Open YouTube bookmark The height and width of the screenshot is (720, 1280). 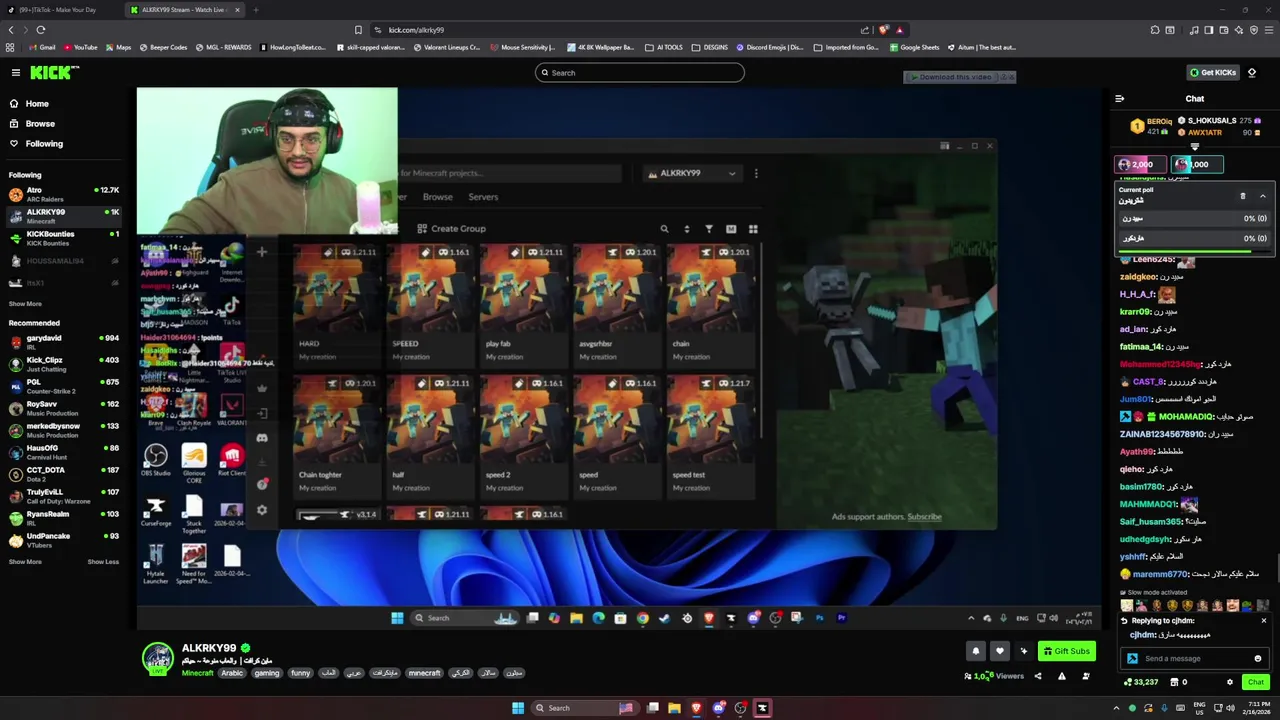(81, 47)
